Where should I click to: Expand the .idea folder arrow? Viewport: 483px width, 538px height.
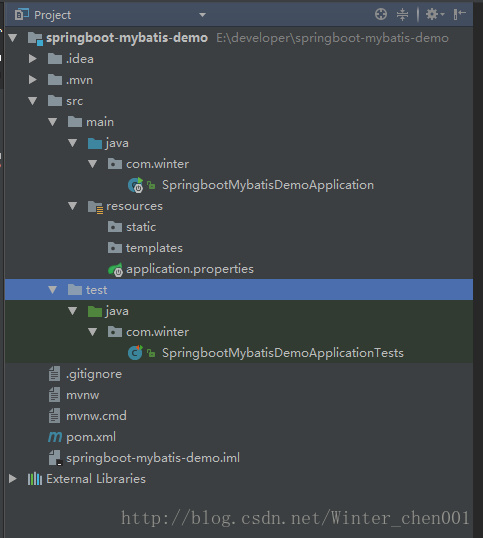33,59
